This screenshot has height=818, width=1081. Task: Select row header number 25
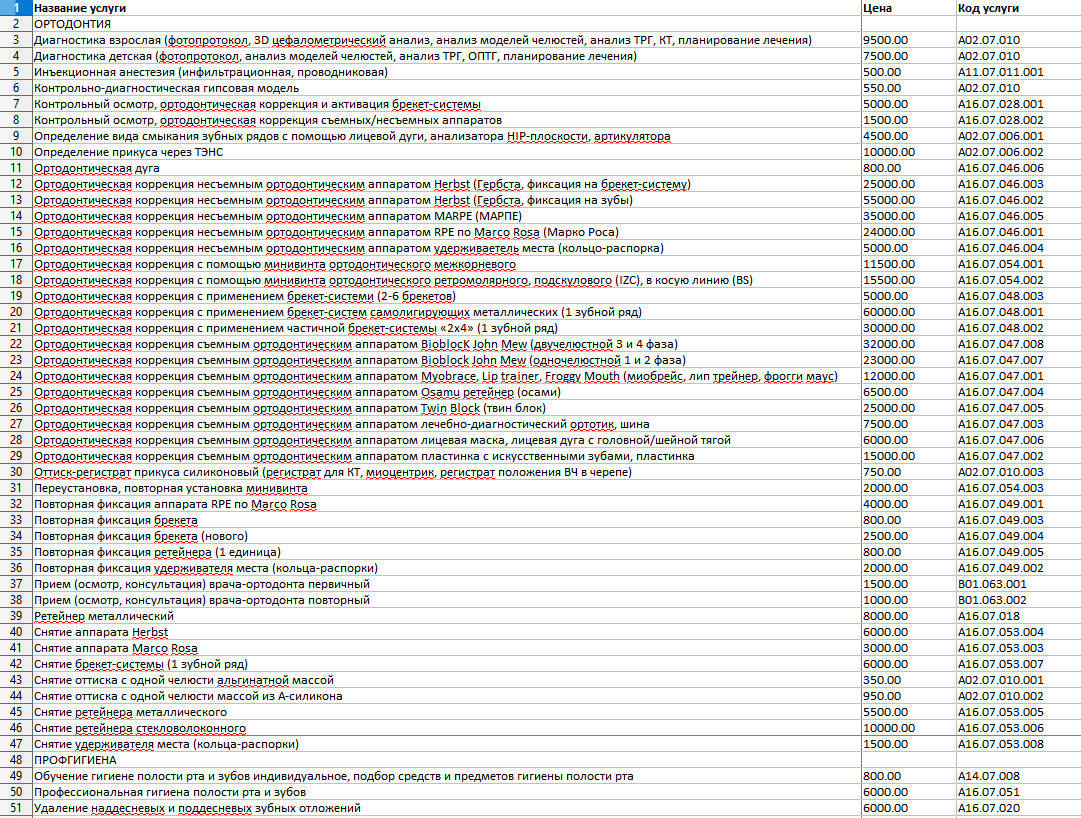pos(15,392)
